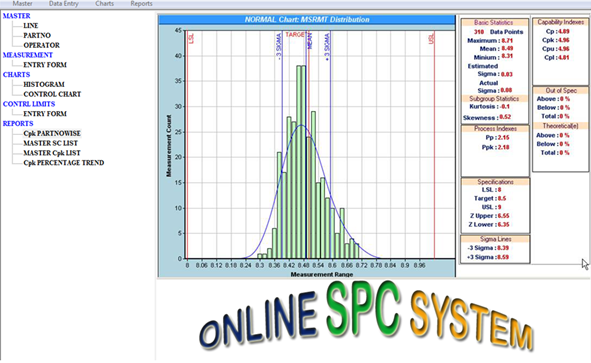This screenshot has width=591, height=363.
Task: Click the NORMAL Chart title bar
Action: [307, 20]
